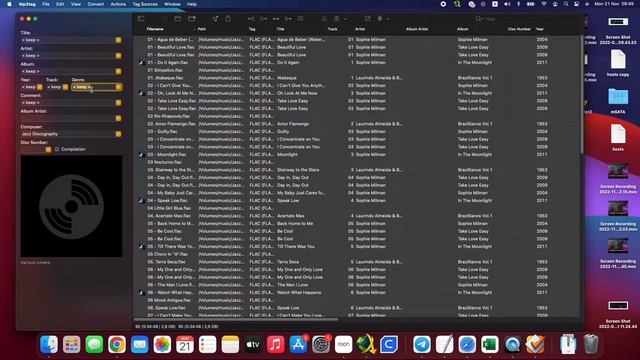Sort the list by Artist column header
Screen dimensions: 640x360
click(x=360, y=29)
